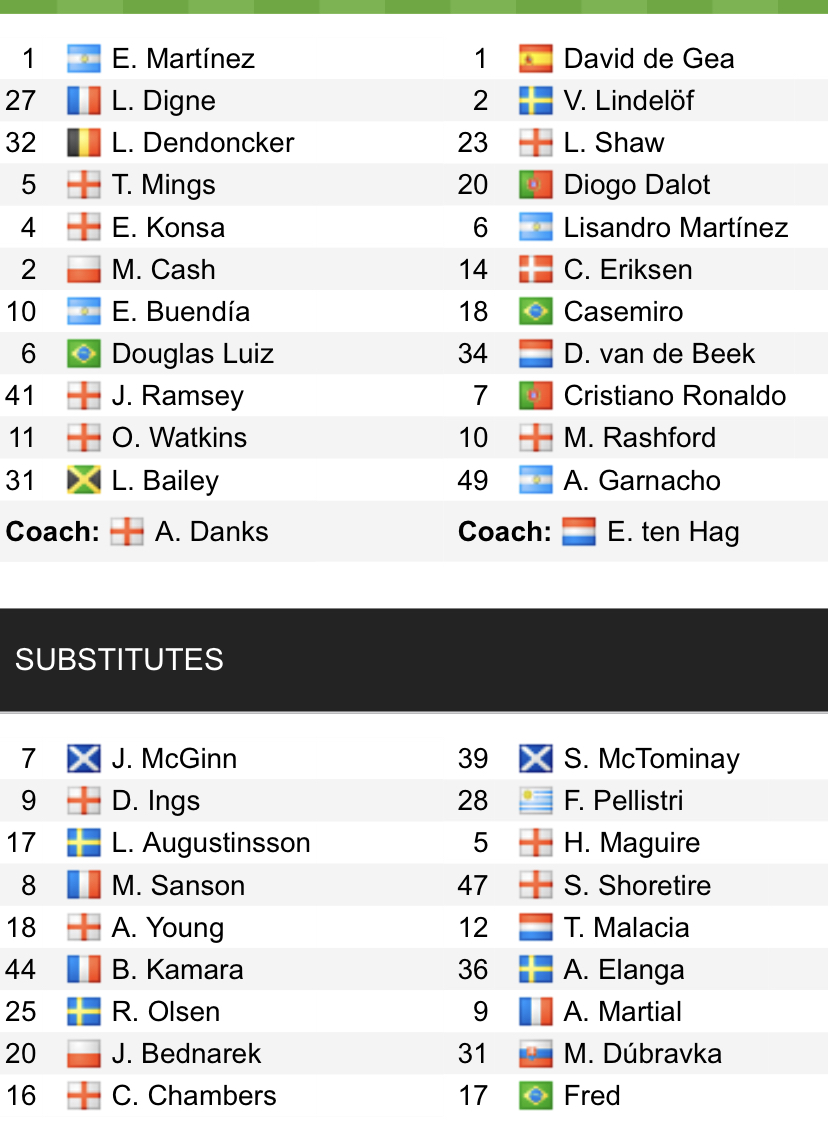The height and width of the screenshot is (1139, 828).
Task: Open substitute H. Maguire's profile
Action: (x=631, y=843)
